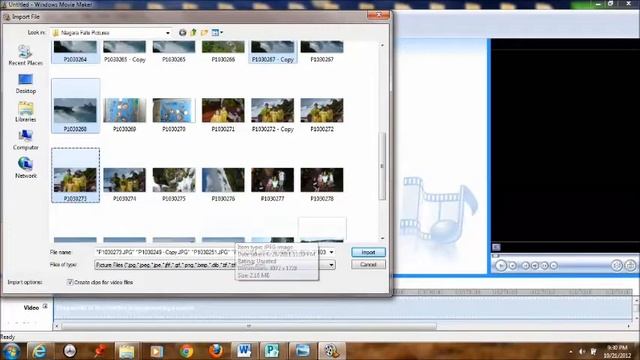Open Windows Media Player from taskbar
This screenshot has height=360, width=640.
click(156, 351)
